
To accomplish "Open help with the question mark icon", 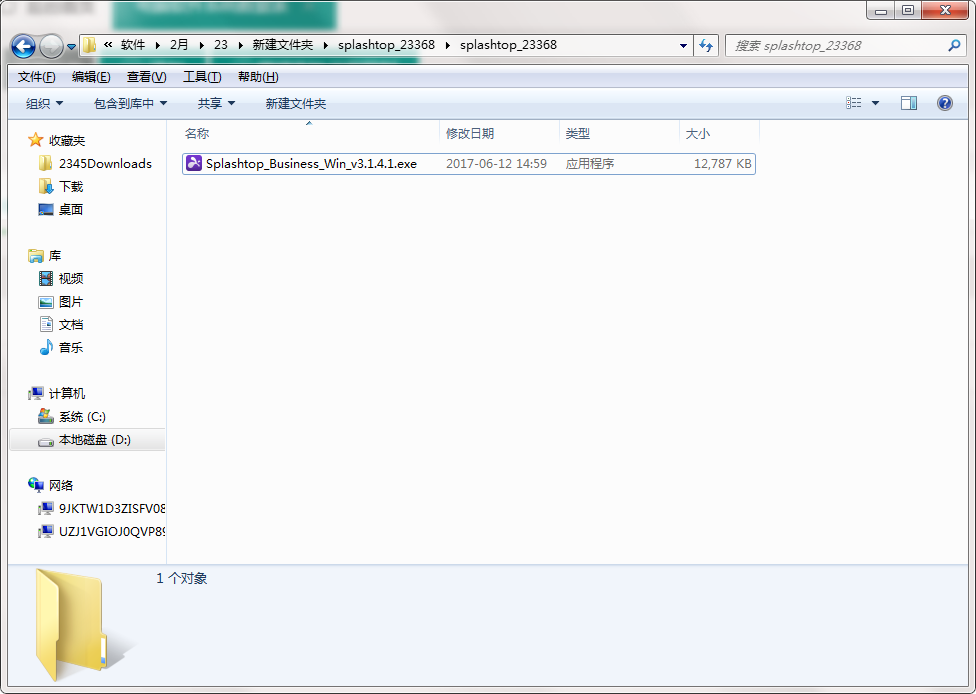I will (944, 103).
